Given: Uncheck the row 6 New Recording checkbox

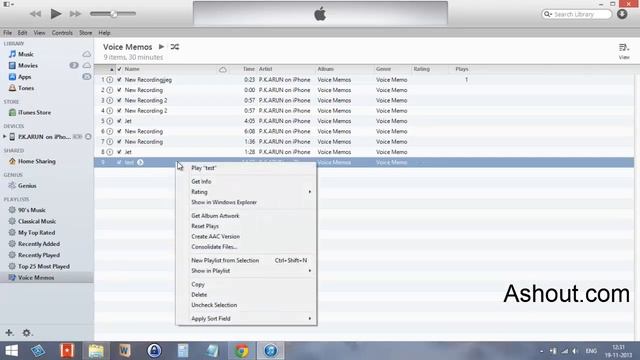Looking at the screenshot, I should [x=119, y=131].
